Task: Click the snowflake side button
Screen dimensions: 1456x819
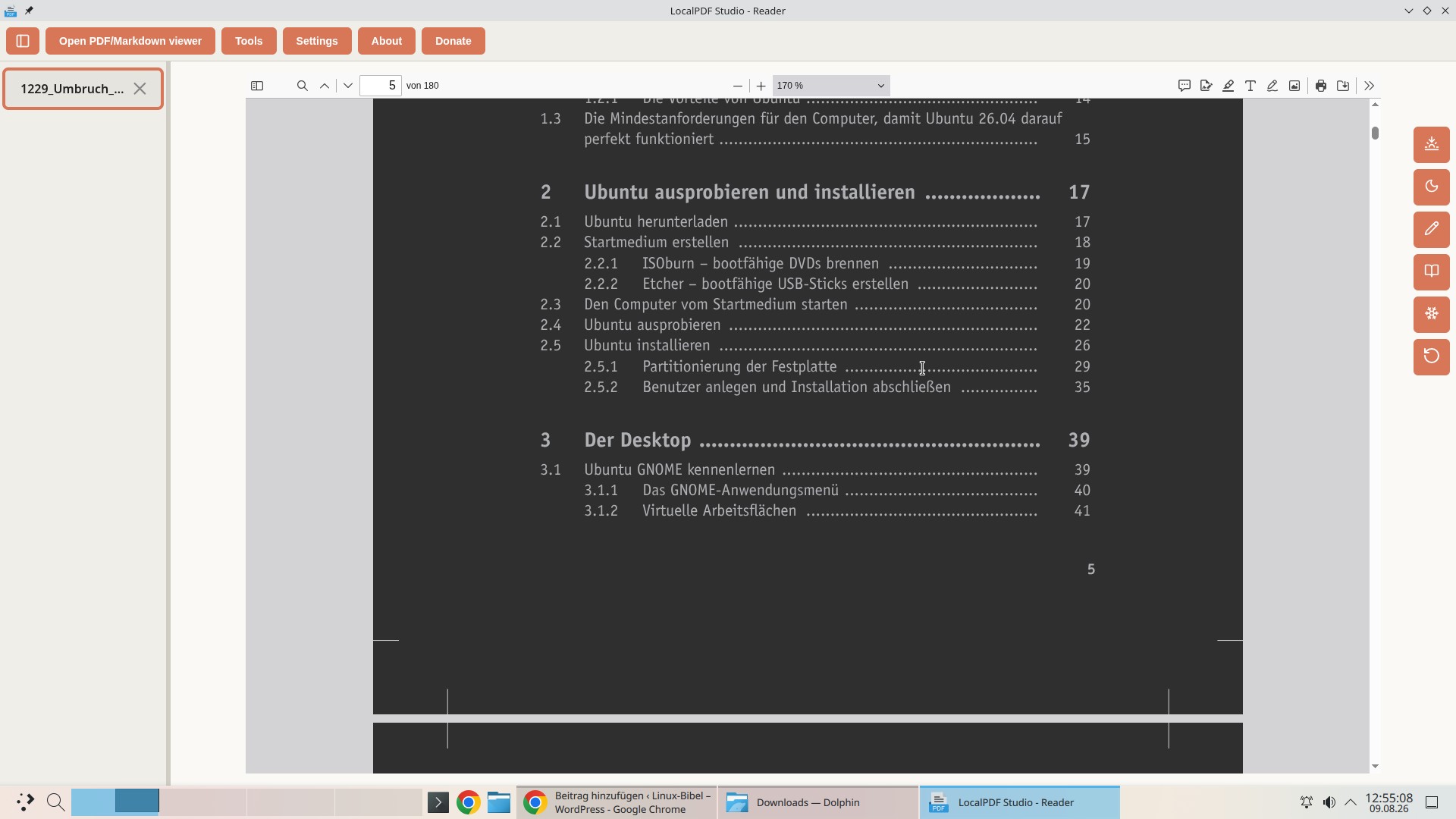Action: click(x=1432, y=314)
